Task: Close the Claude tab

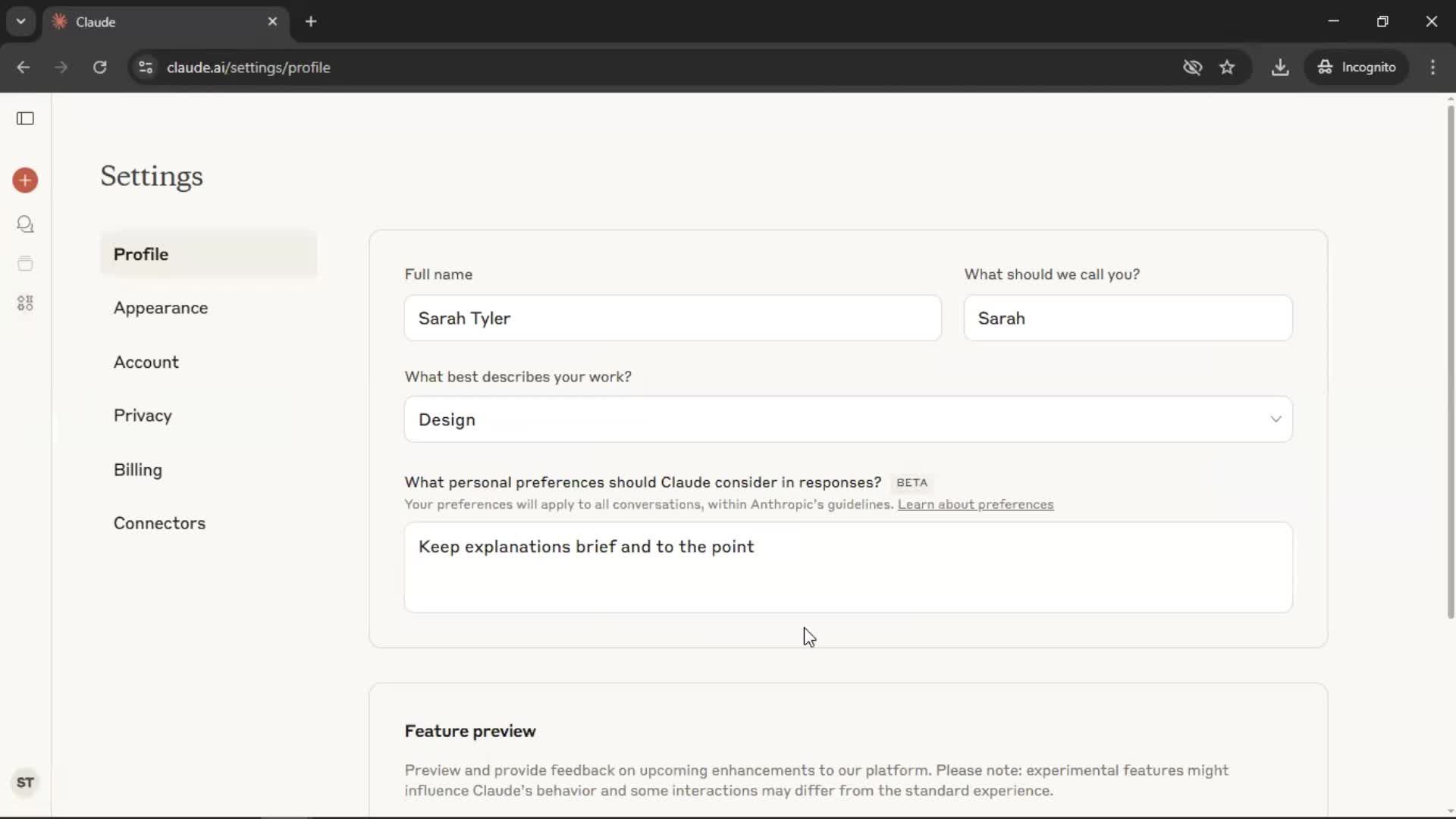Action: click(x=272, y=22)
